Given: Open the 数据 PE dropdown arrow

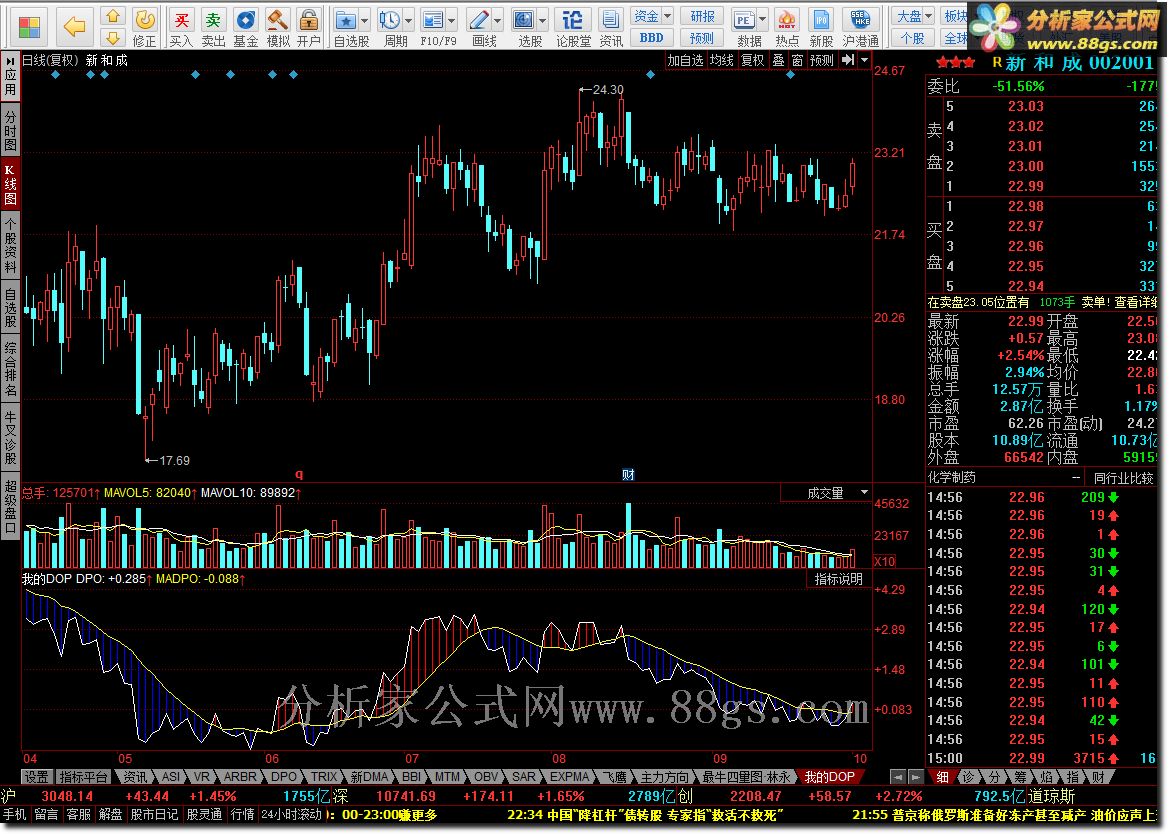Looking at the screenshot, I should coord(761,21).
